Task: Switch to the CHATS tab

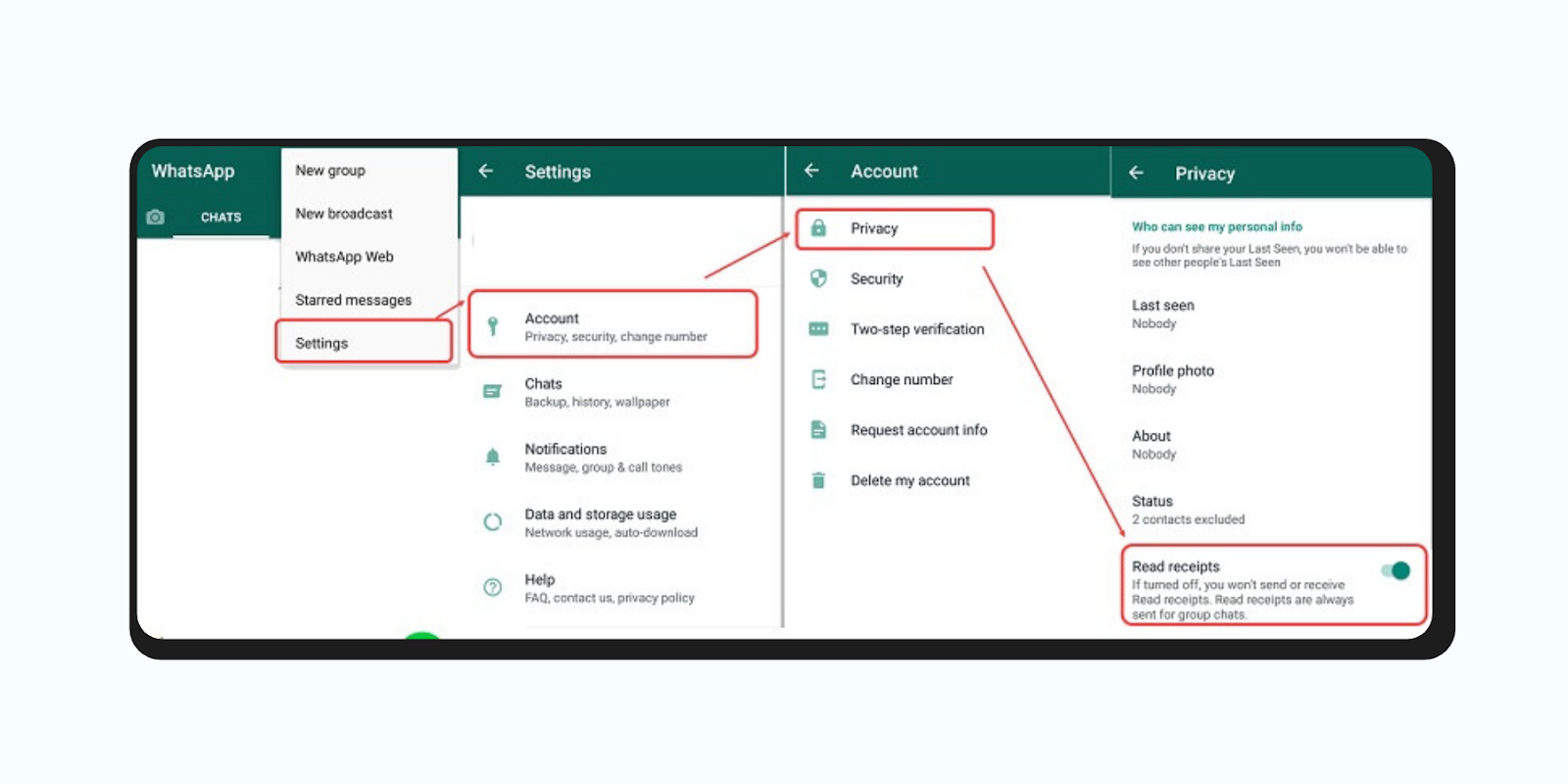Action: point(220,218)
